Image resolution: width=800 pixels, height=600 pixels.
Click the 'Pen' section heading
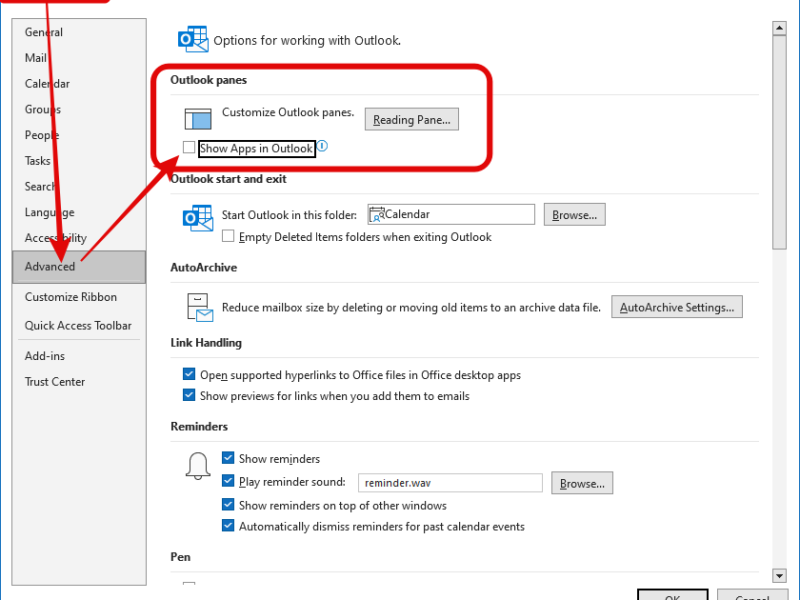[181, 557]
